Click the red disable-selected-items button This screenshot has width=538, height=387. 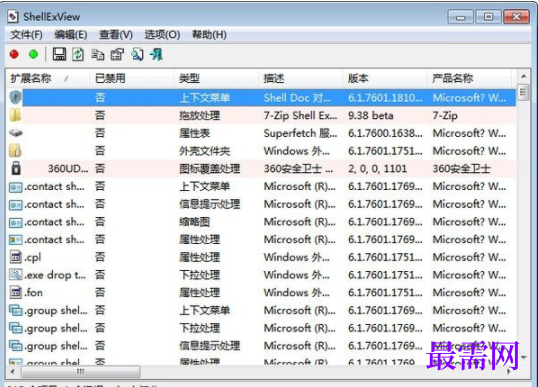(x=14, y=55)
